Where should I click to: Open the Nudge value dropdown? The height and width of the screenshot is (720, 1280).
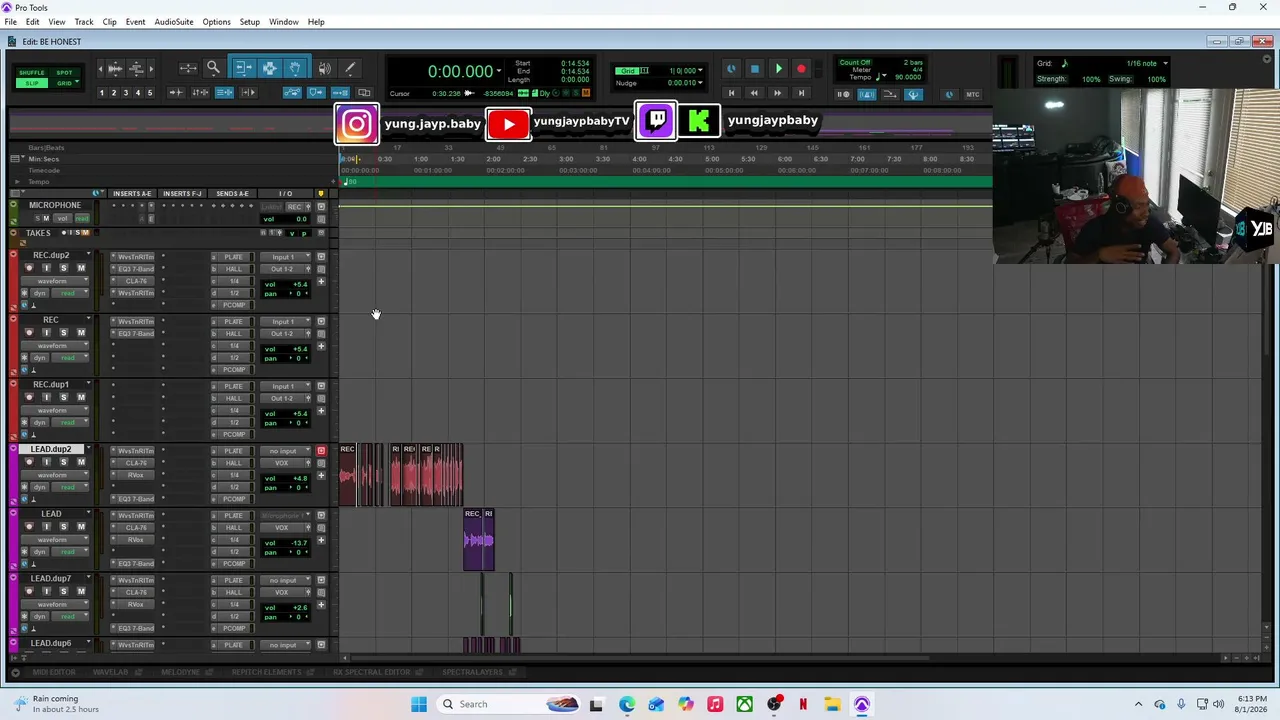pyautogui.click(x=698, y=83)
